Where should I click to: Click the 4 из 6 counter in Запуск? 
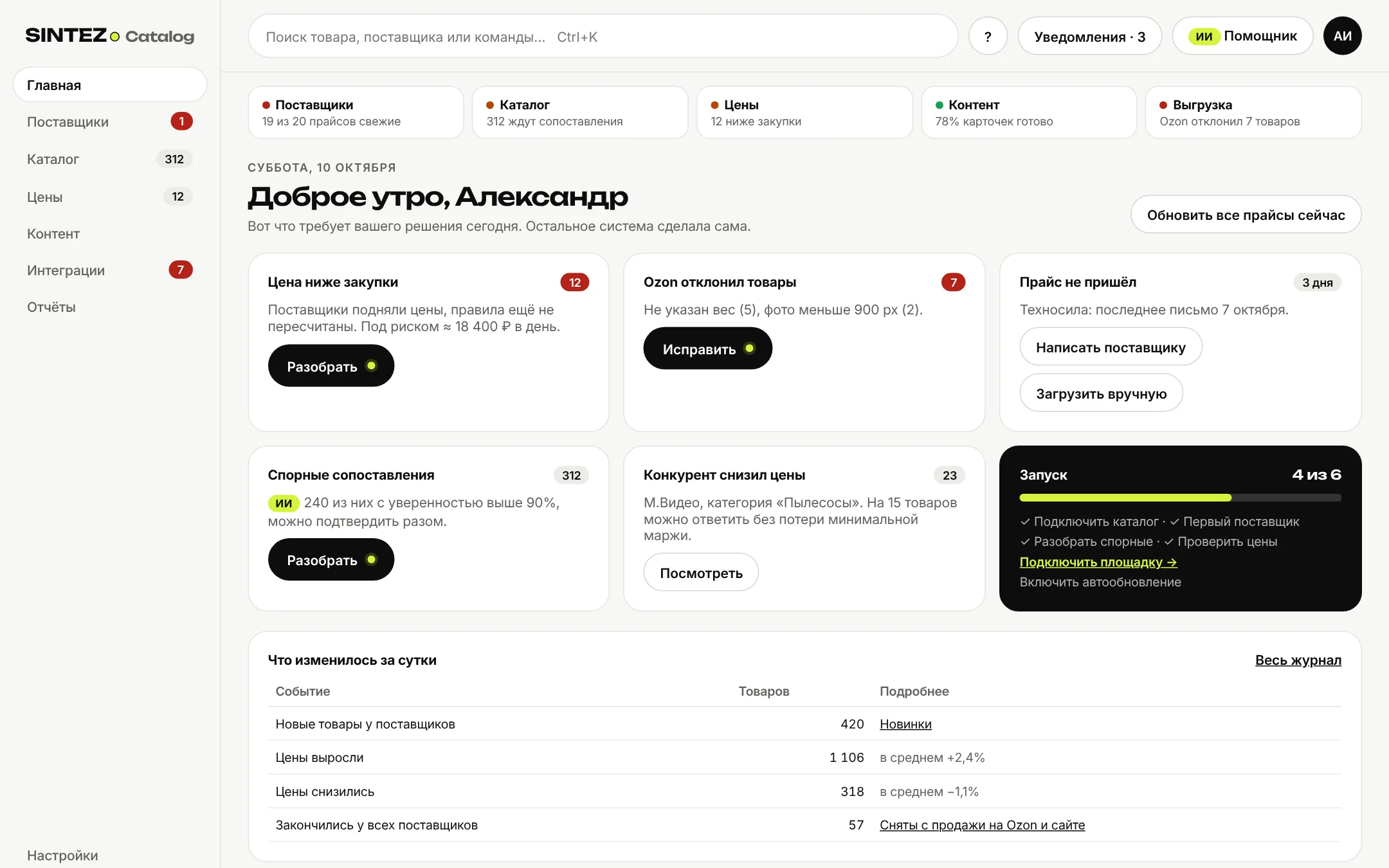click(1316, 475)
